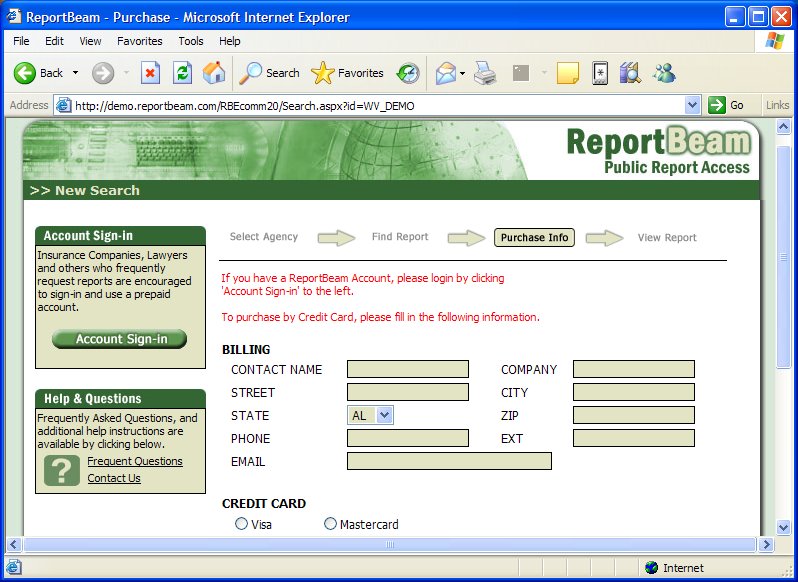This screenshot has width=798, height=582.
Task: Click the Purchase Info step button
Action: click(534, 238)
